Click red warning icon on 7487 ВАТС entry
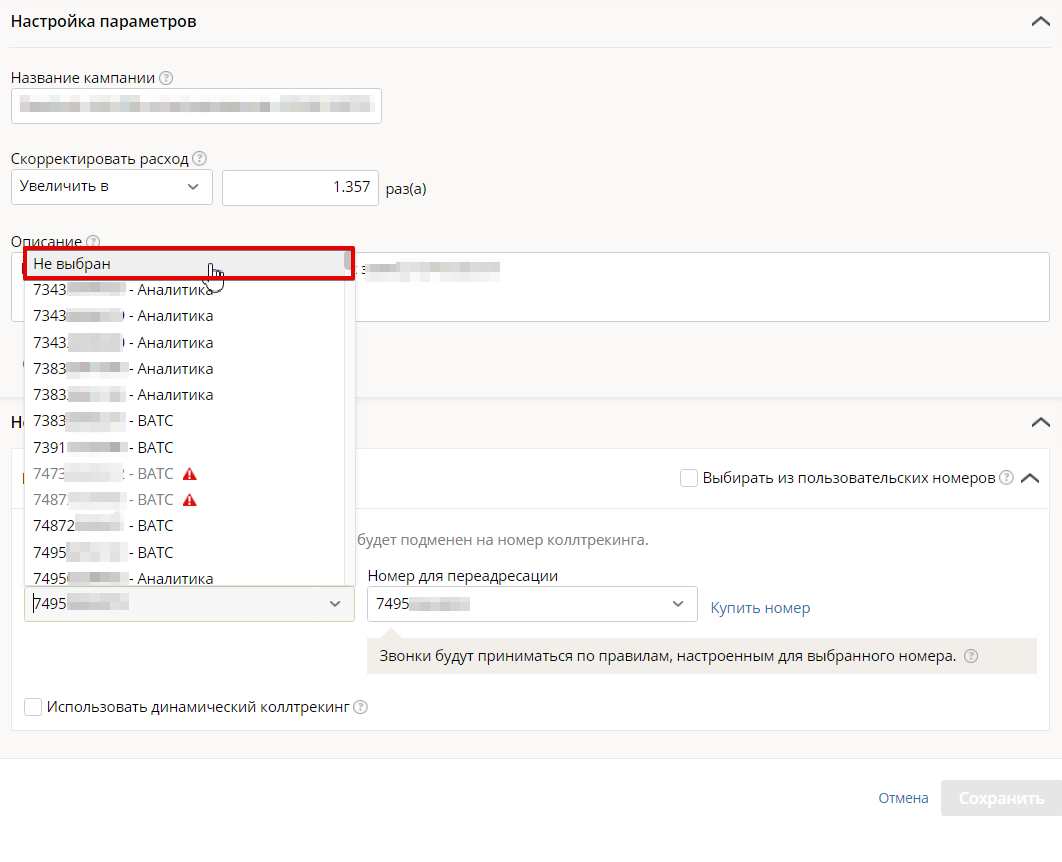The image size is (1062, 862). pos(190,500)
